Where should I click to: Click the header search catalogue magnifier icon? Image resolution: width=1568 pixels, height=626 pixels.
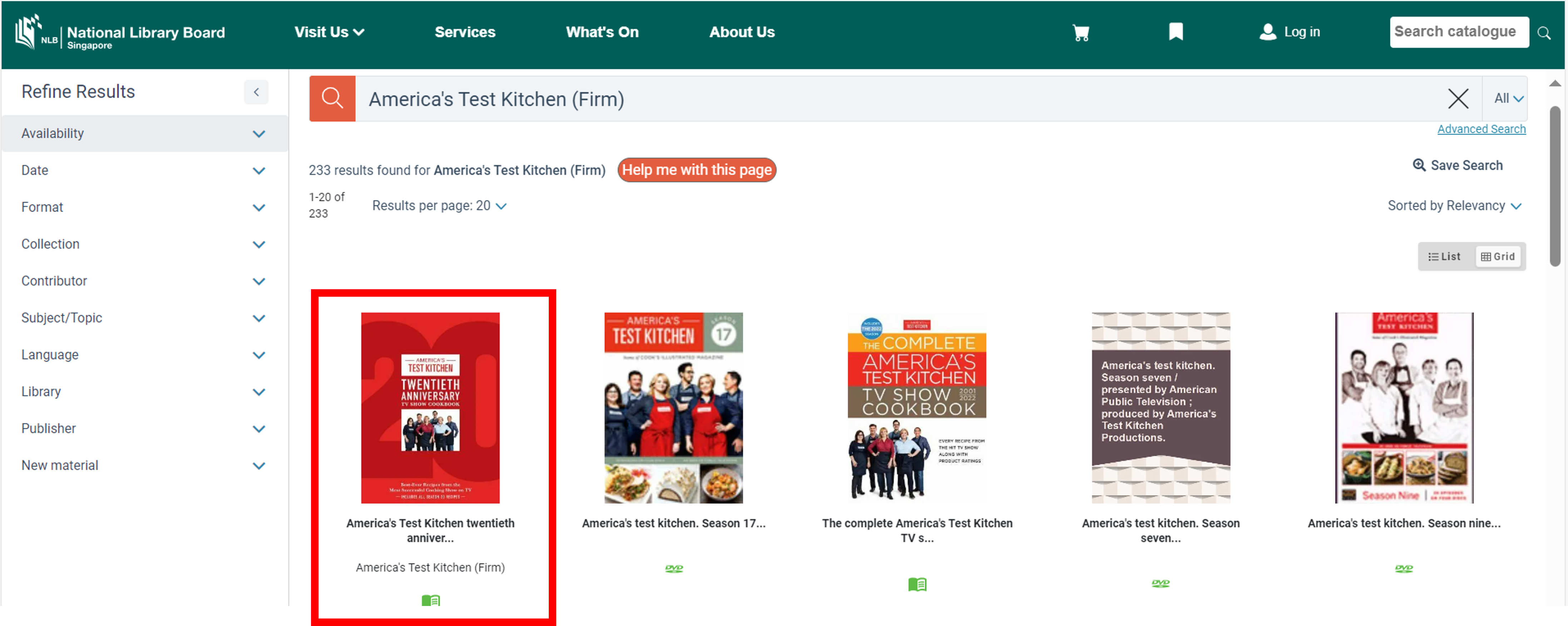click(1544, 33)
